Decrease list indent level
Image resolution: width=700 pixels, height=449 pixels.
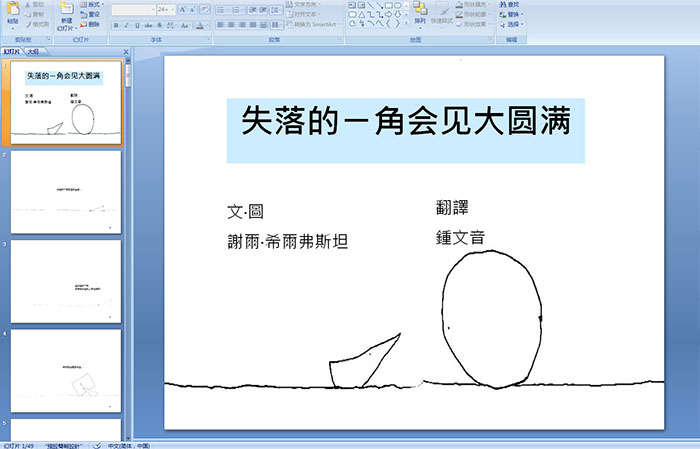253,9
